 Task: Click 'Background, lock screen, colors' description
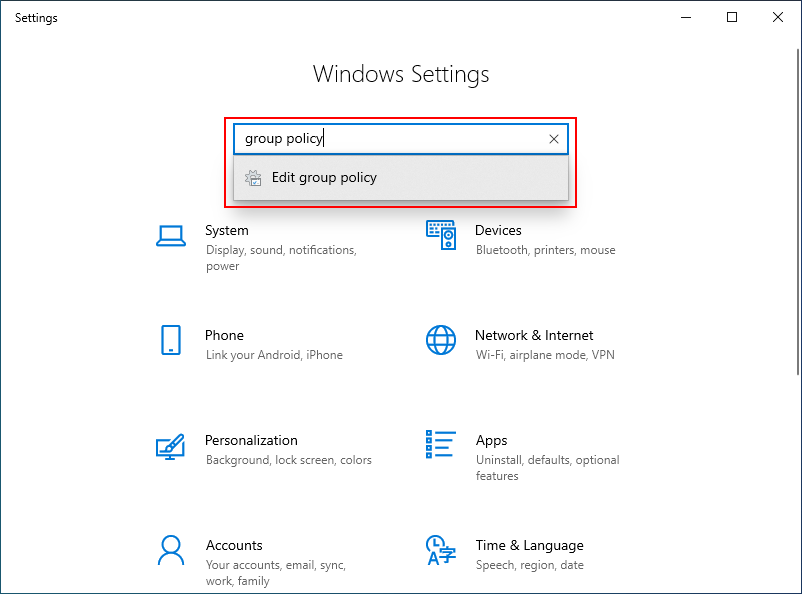click(288, 460)
